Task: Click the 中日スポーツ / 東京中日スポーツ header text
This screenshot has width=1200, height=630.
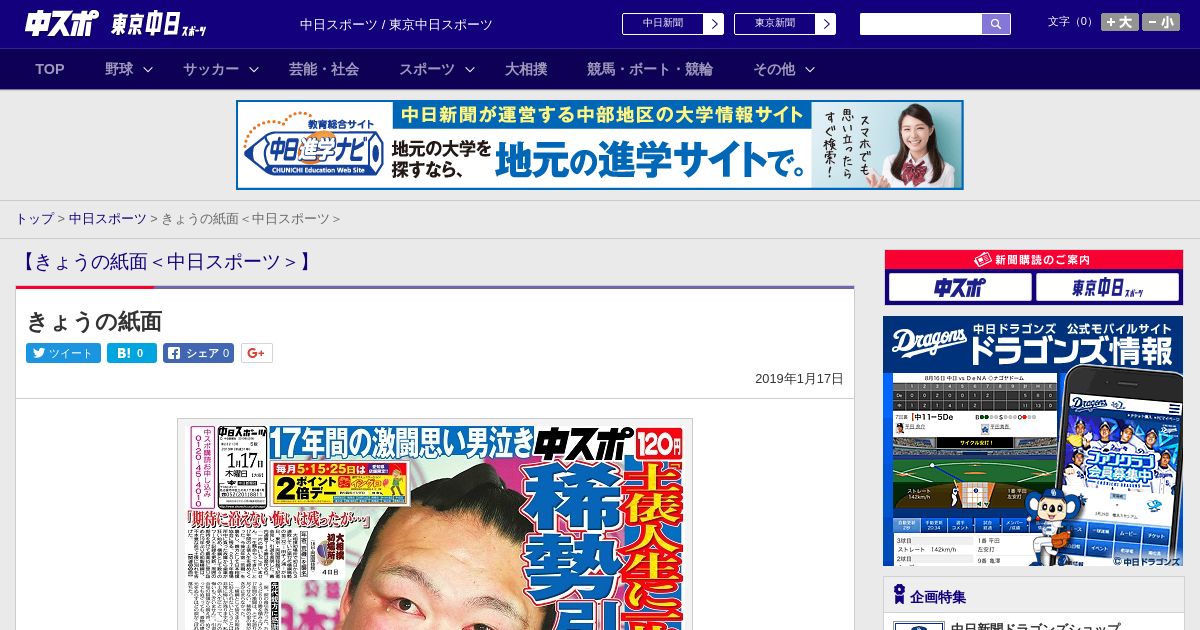Action: click(x=396, y=24)
